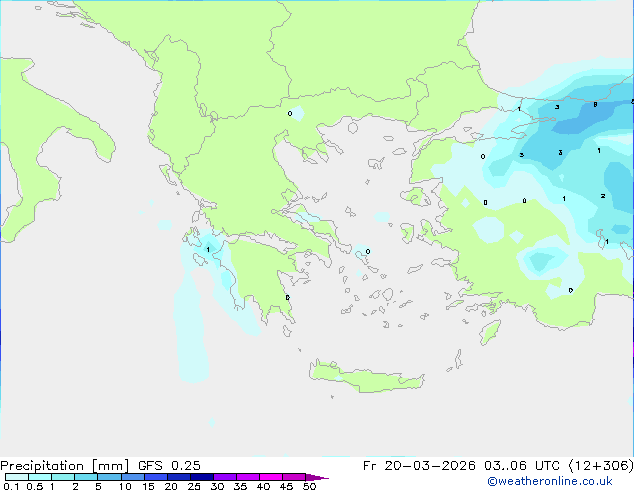Click the 0.5–1 mm legend color box

(40, 477)
